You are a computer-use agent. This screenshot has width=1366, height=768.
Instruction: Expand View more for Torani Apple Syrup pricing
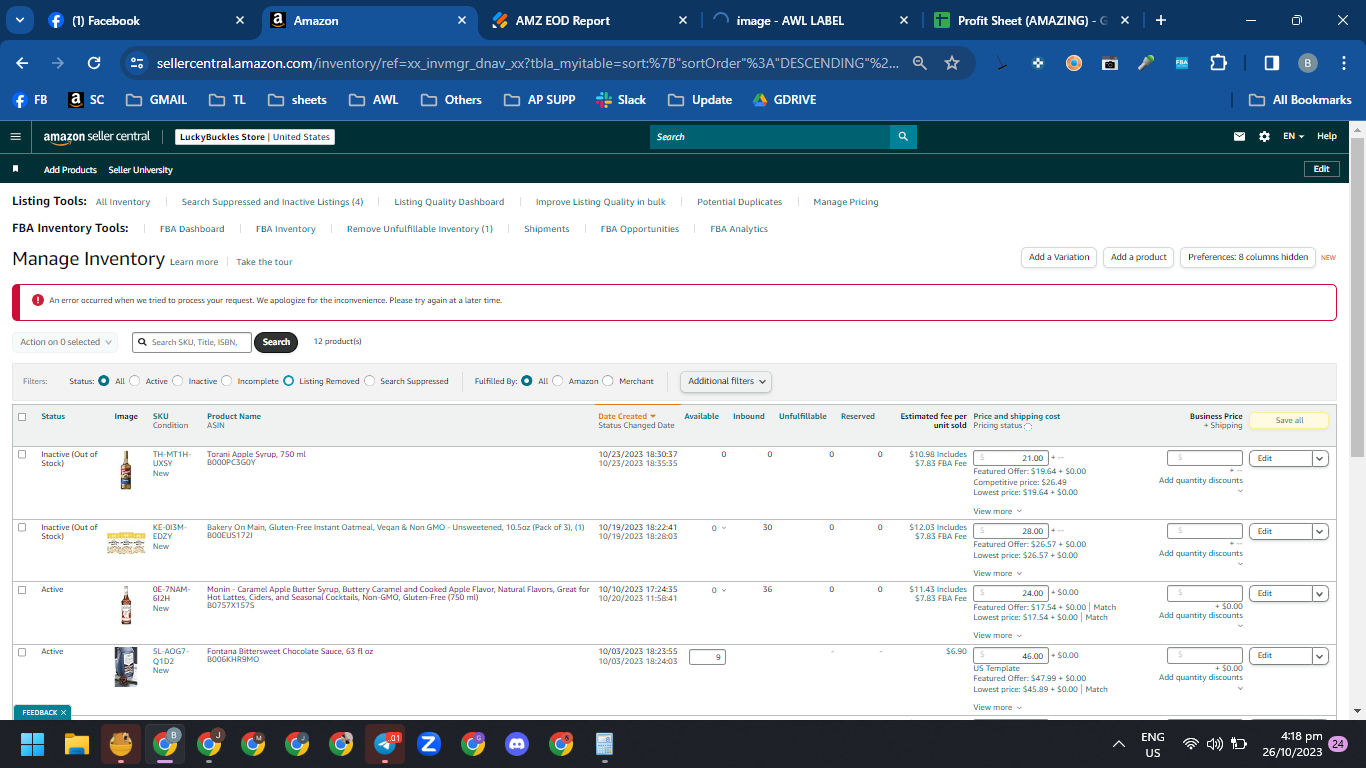point(998,511)
